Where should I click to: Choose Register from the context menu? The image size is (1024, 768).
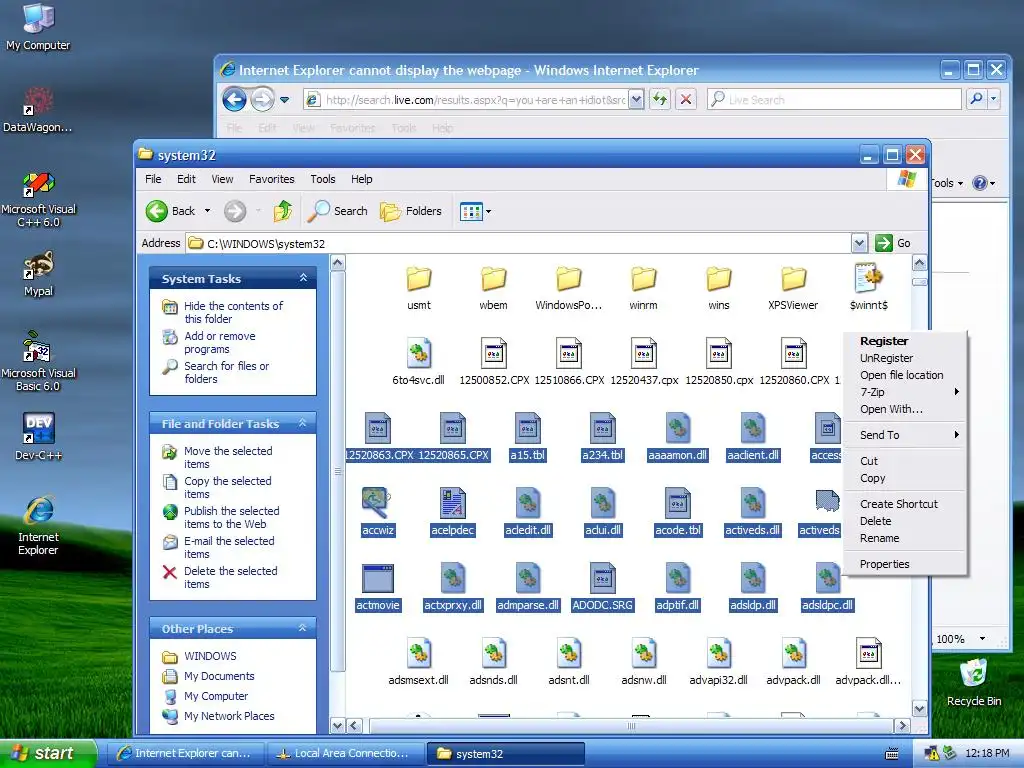tap(904, 341)
